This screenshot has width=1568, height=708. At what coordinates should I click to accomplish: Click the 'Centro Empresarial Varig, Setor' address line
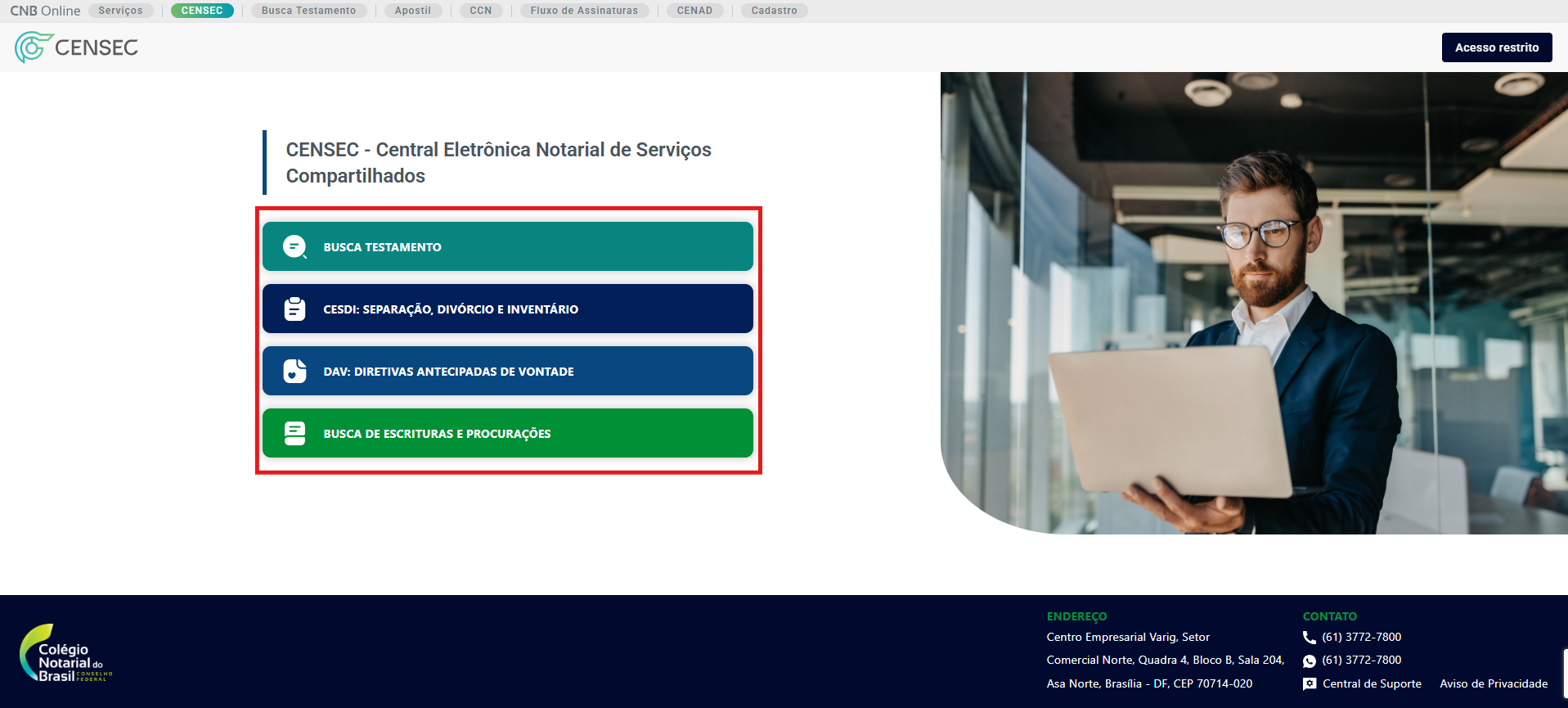[x=1128, y=637]
